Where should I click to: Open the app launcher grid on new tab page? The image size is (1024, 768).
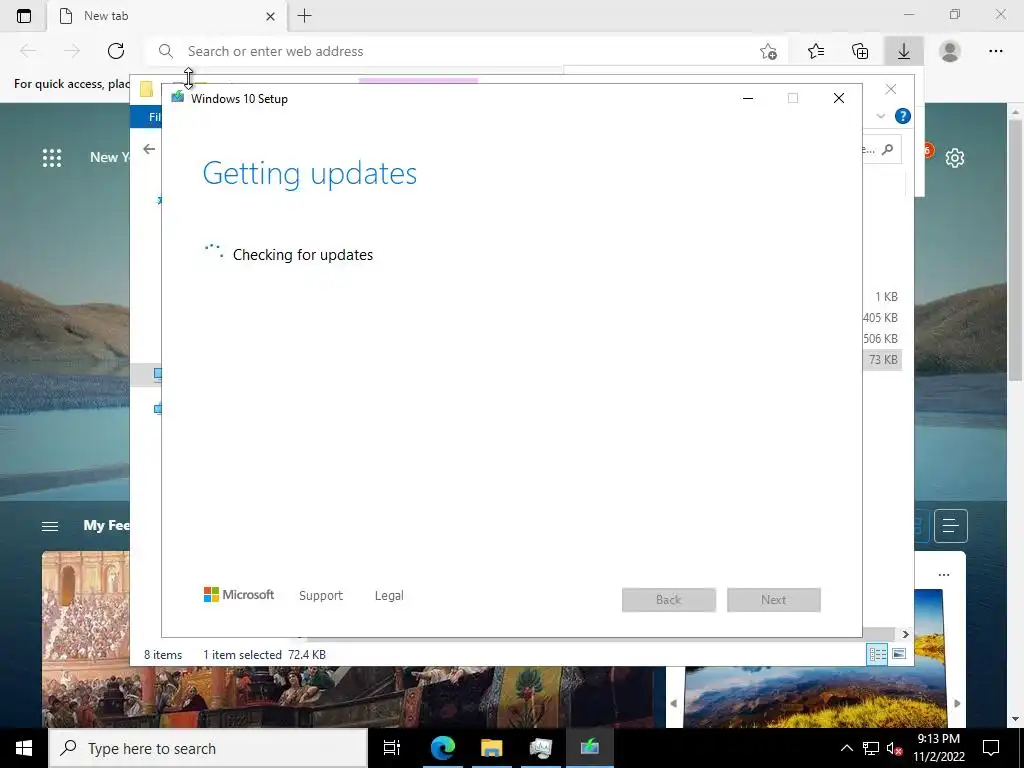pos(52,157)
